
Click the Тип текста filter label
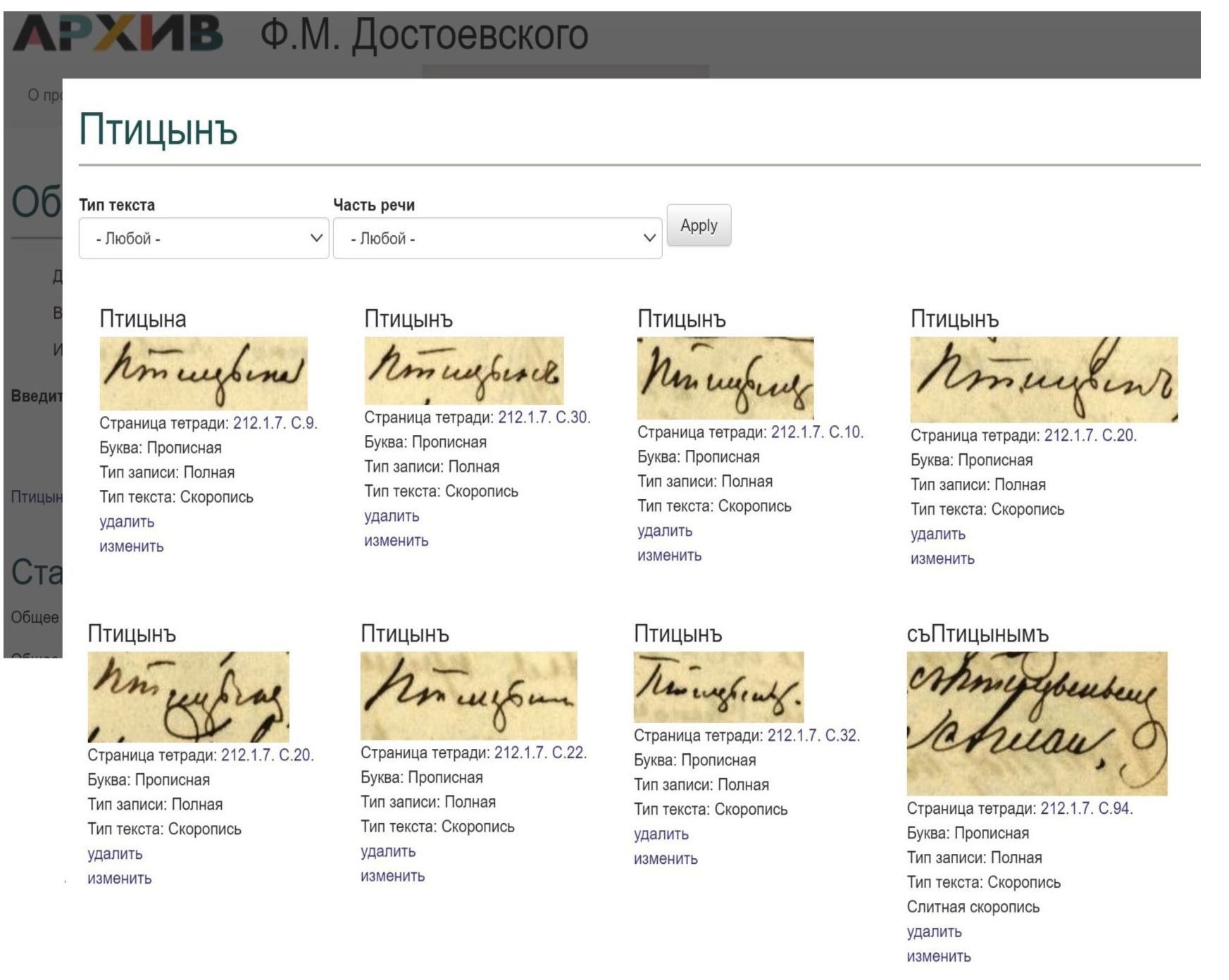117,205
